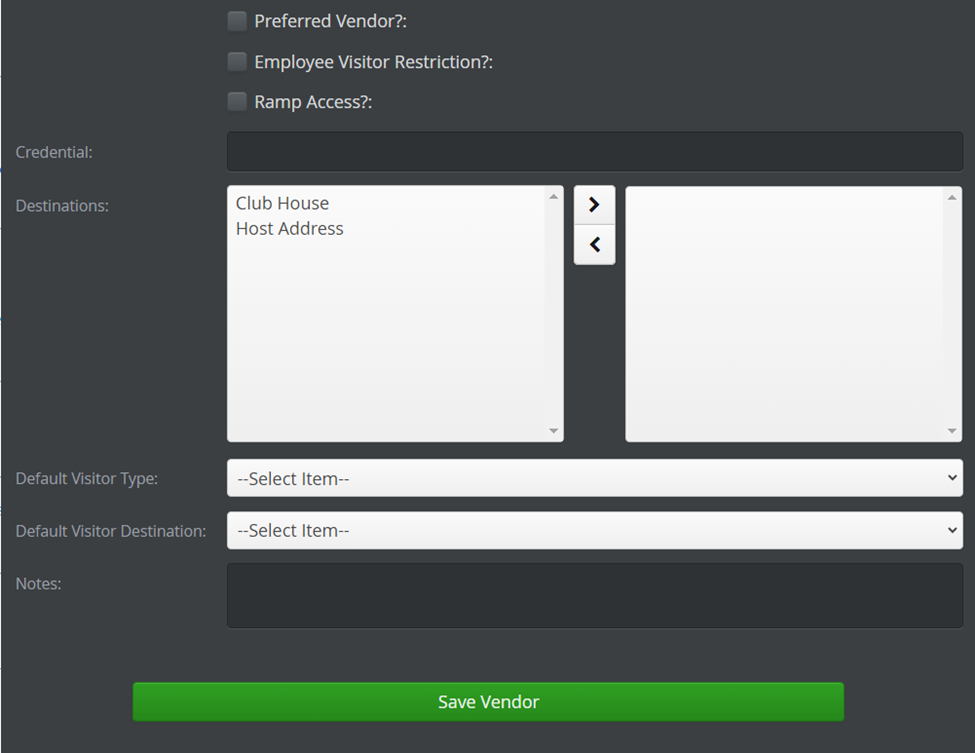Image resolution: width=975 pixels, height=753 pixels.
Task: Check the Ramp Access checkbox
Action: pyautogui.click(x=237, y=101)
